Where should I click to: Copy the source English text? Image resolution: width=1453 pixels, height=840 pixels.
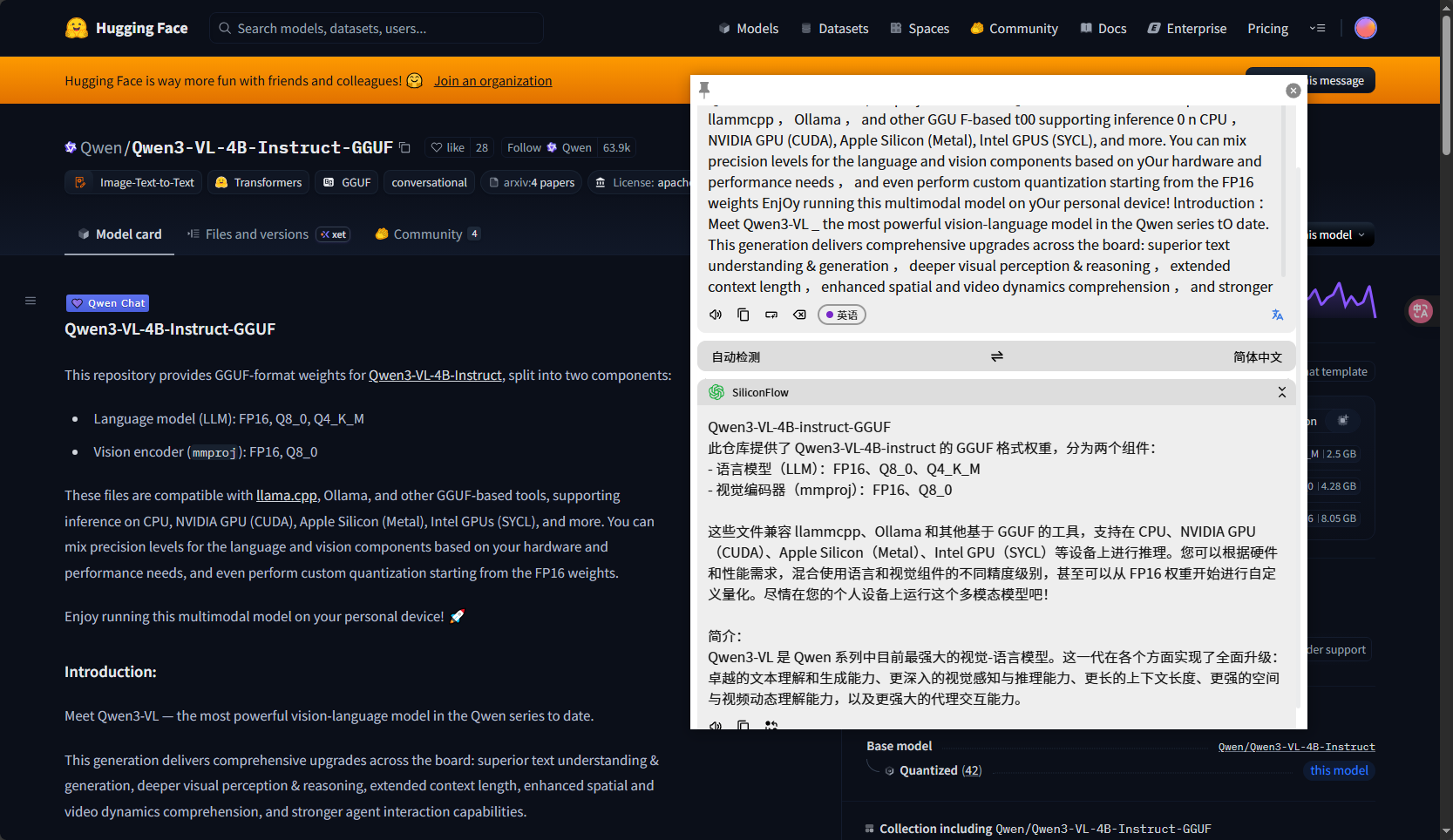pos(743,315)
